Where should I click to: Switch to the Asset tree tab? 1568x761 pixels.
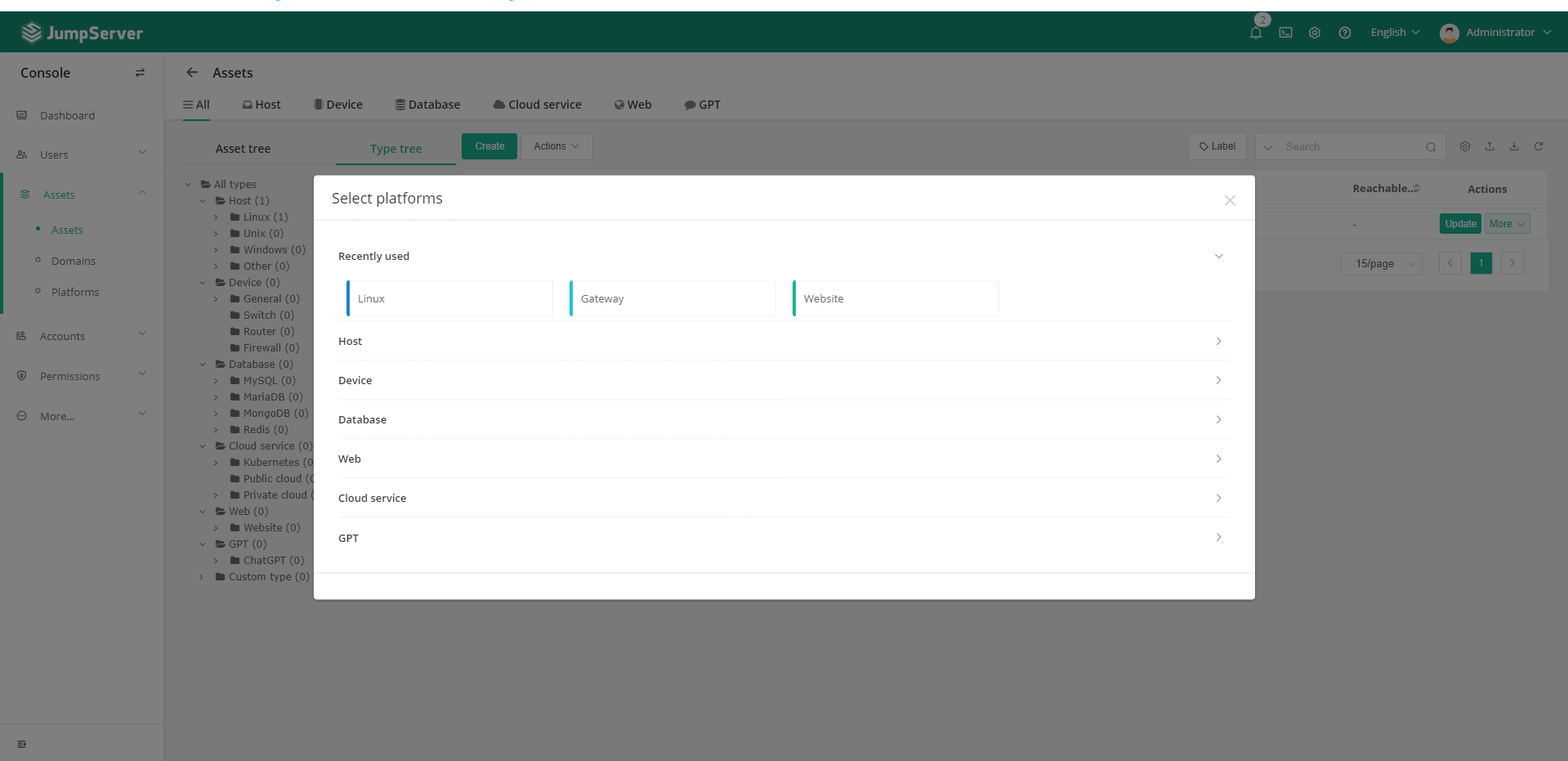tap(243, 149)
